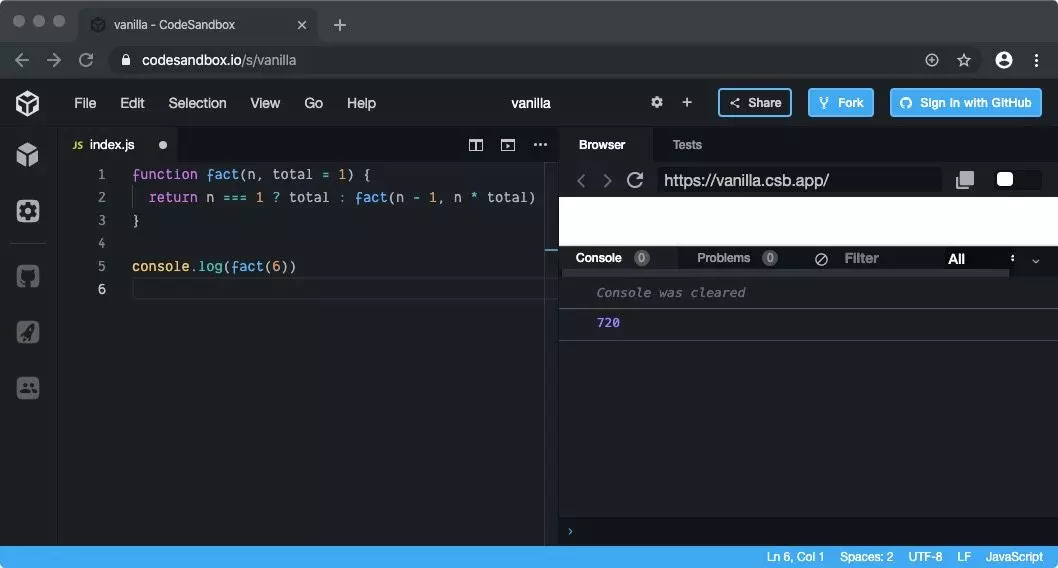Open Chrome three-dot menu
Image resolution: width=1058 pixels, height=568 pixels.
(x=1036, y=60)
